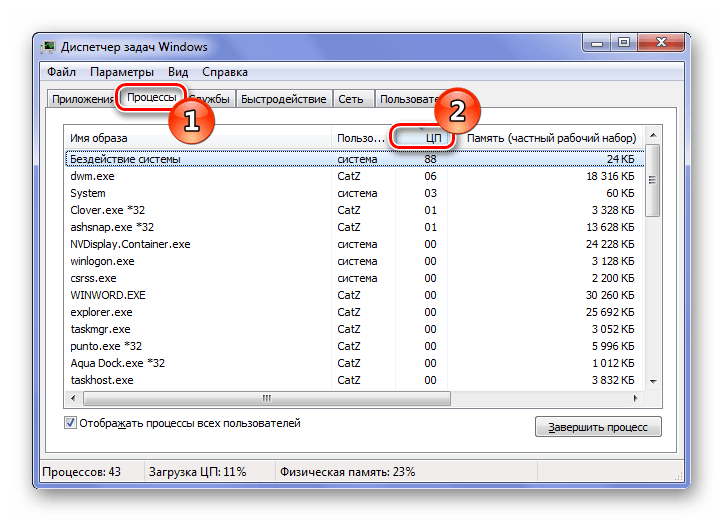Open the Параметры menu

122,72
